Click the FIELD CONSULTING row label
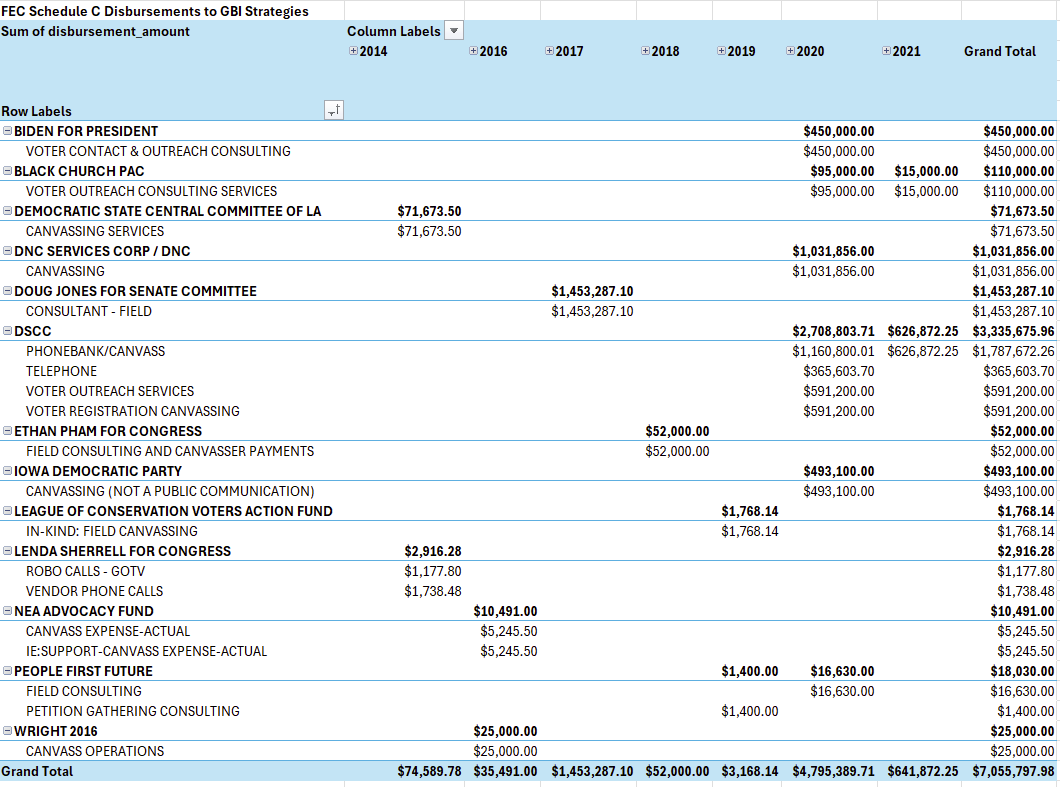Viewport: 1060px width, 787px height. pyautogui.click(x=84, y=691)
